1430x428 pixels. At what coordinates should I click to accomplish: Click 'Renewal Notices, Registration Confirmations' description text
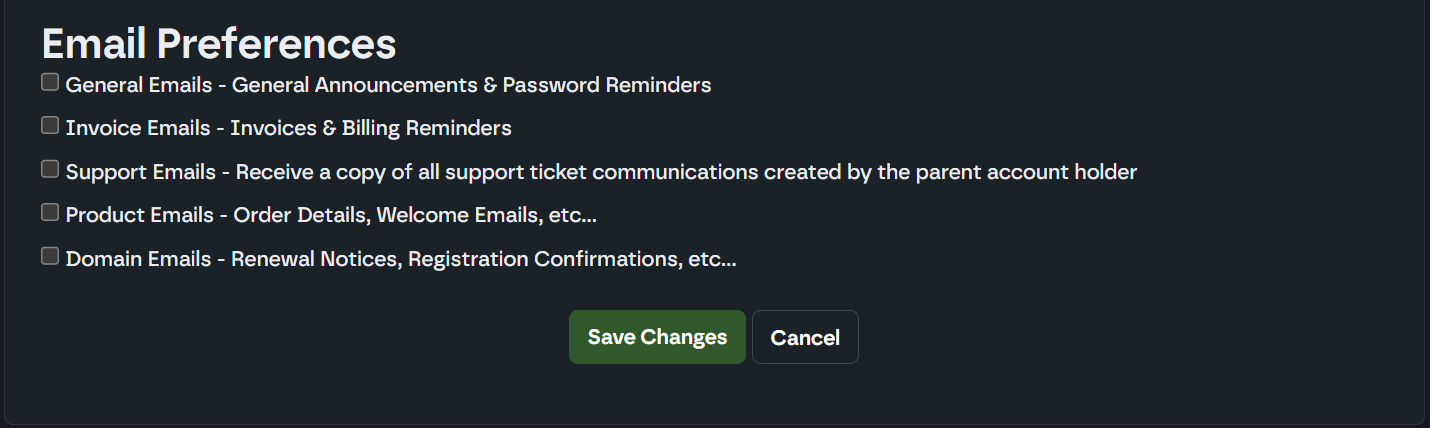click(x=456, y=259)
